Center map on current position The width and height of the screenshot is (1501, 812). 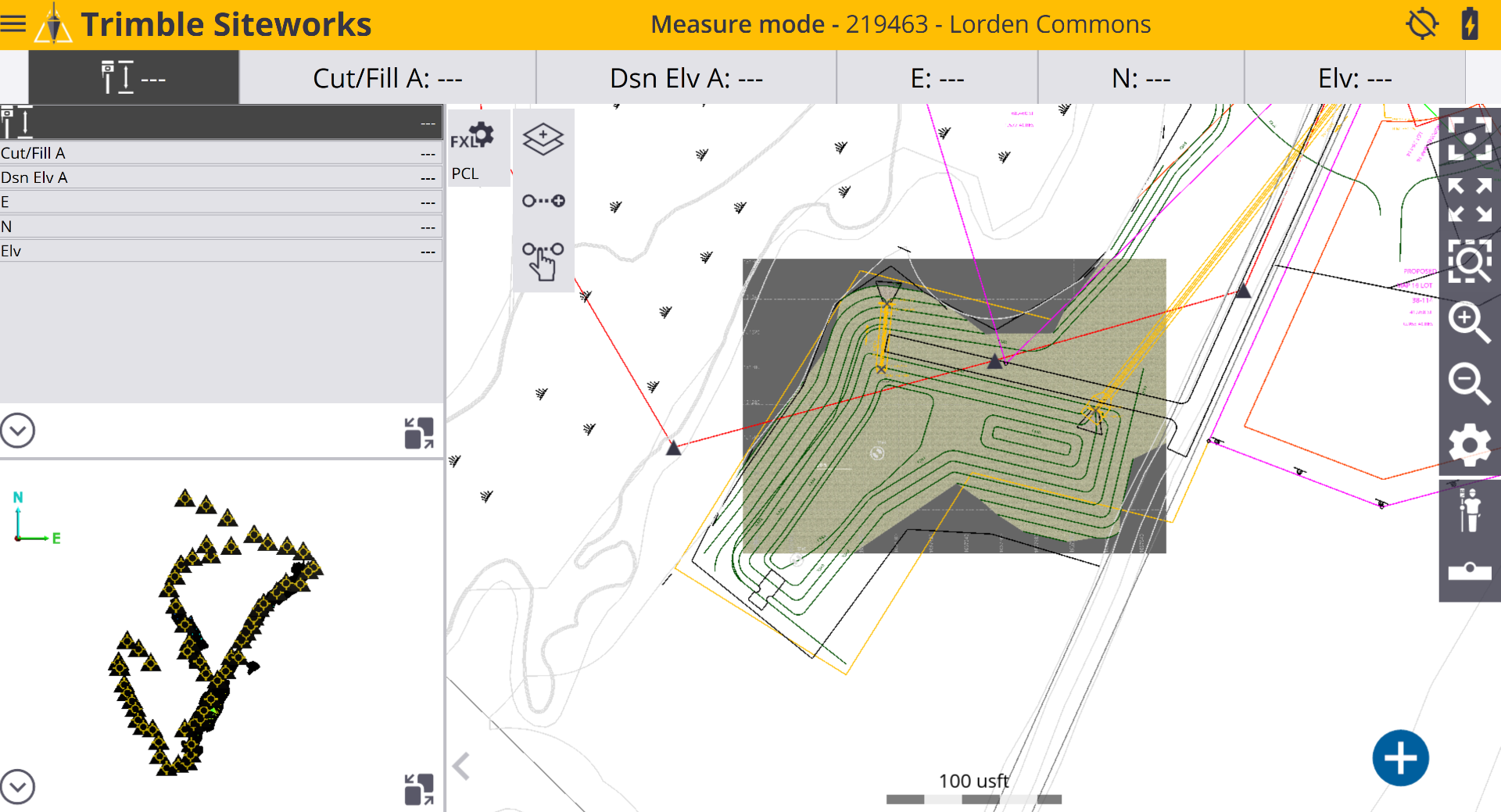tap(1470, 138)
